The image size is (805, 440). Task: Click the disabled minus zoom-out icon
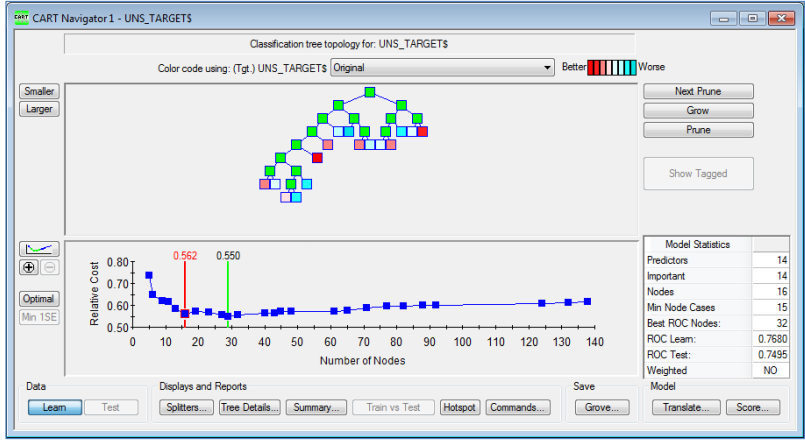[49, 267]
